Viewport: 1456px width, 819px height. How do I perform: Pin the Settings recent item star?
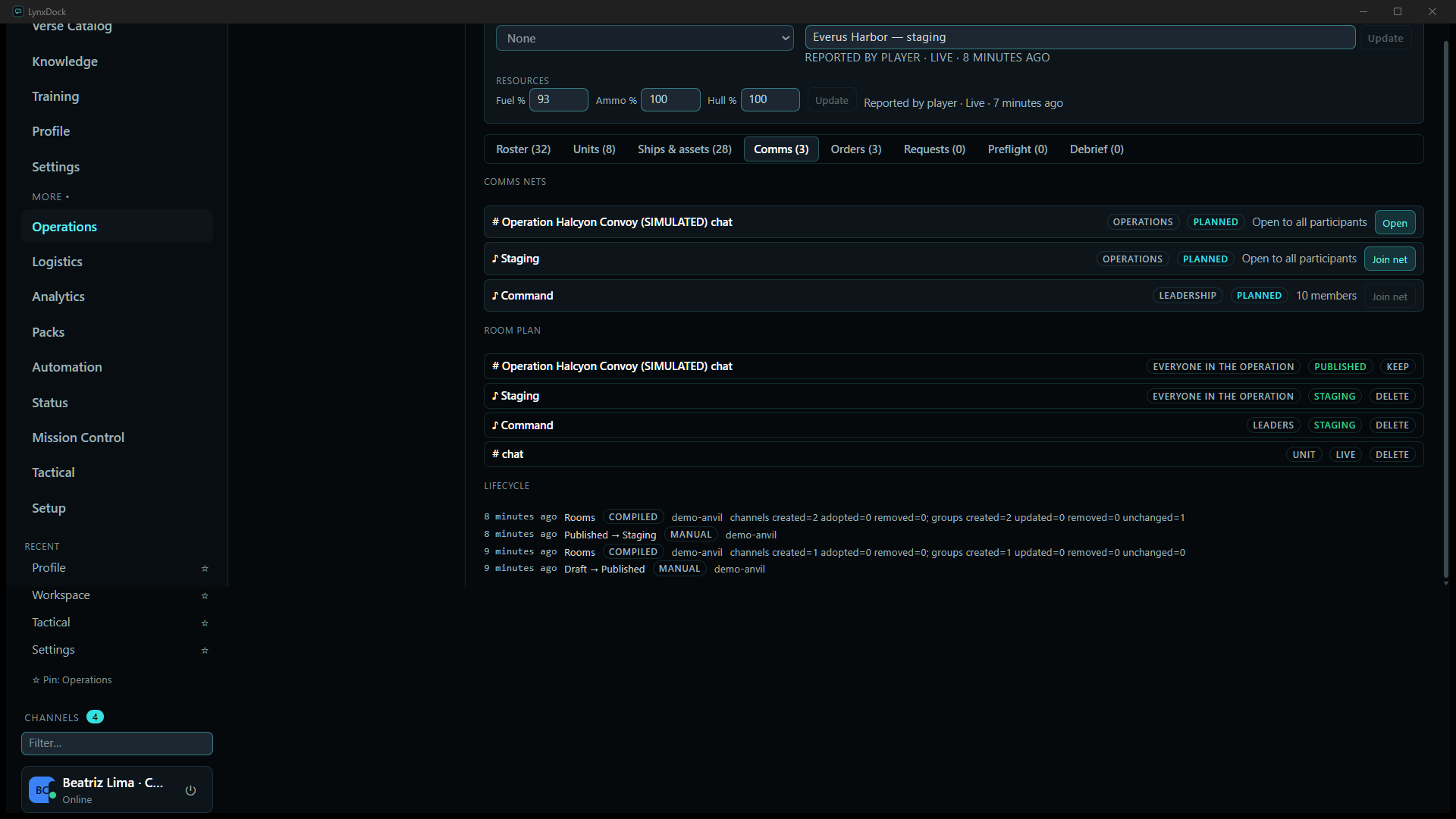205,651
